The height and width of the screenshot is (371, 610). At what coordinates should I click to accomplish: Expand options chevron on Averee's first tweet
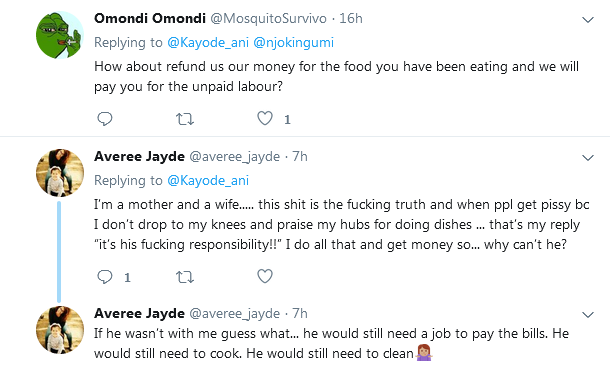pos(587,158)
